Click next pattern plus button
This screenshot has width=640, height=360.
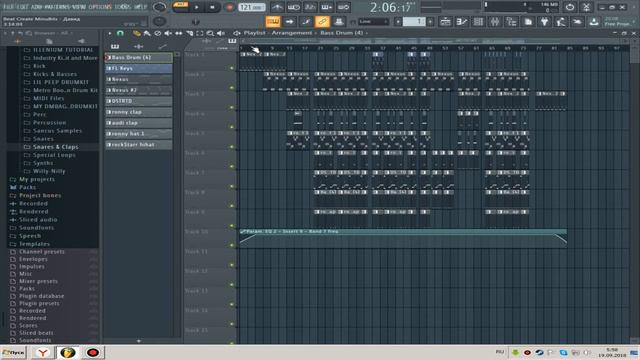pos(430,22)
